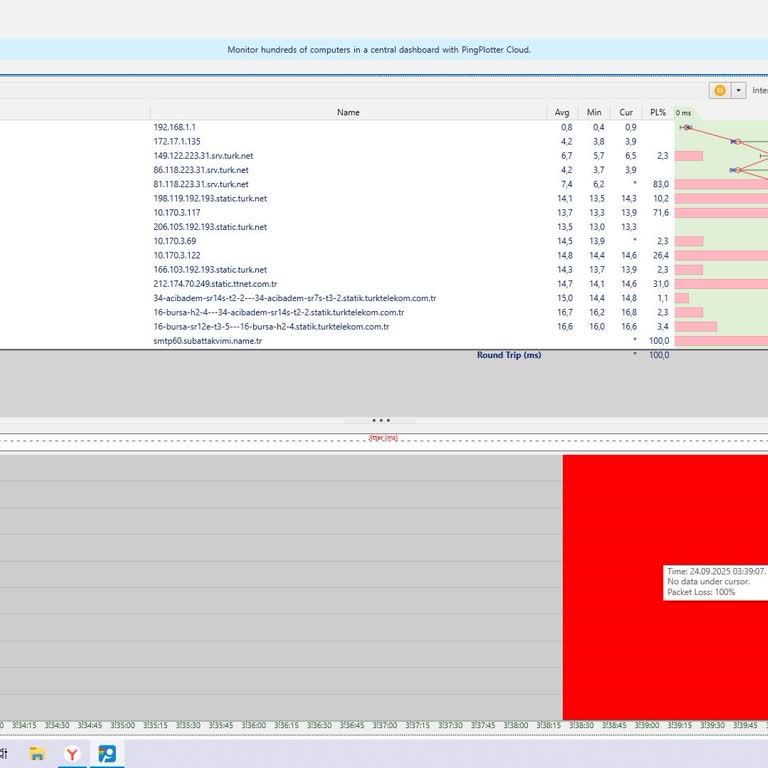Select hop row 192.168.1.1
768x768 pixels.
coord(175,127)
